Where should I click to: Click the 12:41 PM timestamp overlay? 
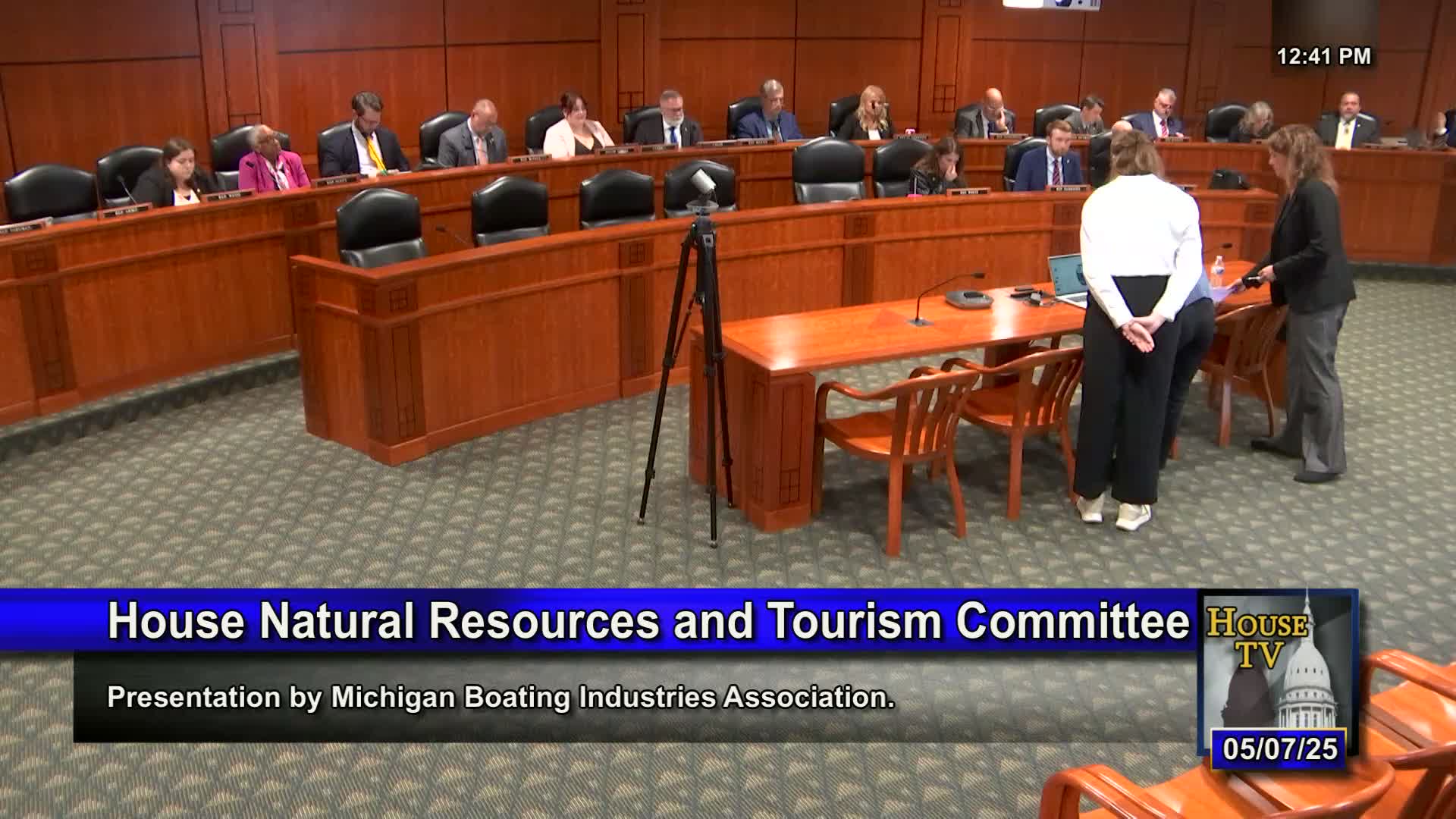[x=1323, y=56]
